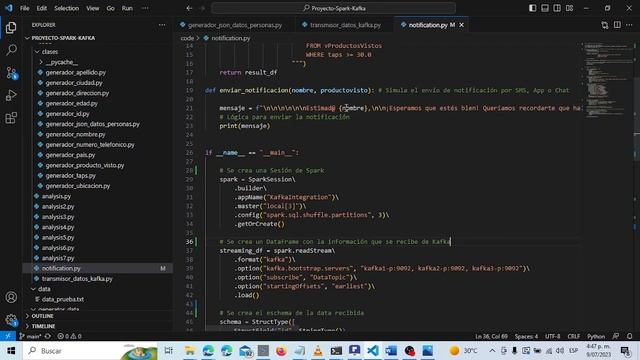Viewport: 640px width, 360px height.
Task: Open the Edit menu
Action: [x=42, y=8]
